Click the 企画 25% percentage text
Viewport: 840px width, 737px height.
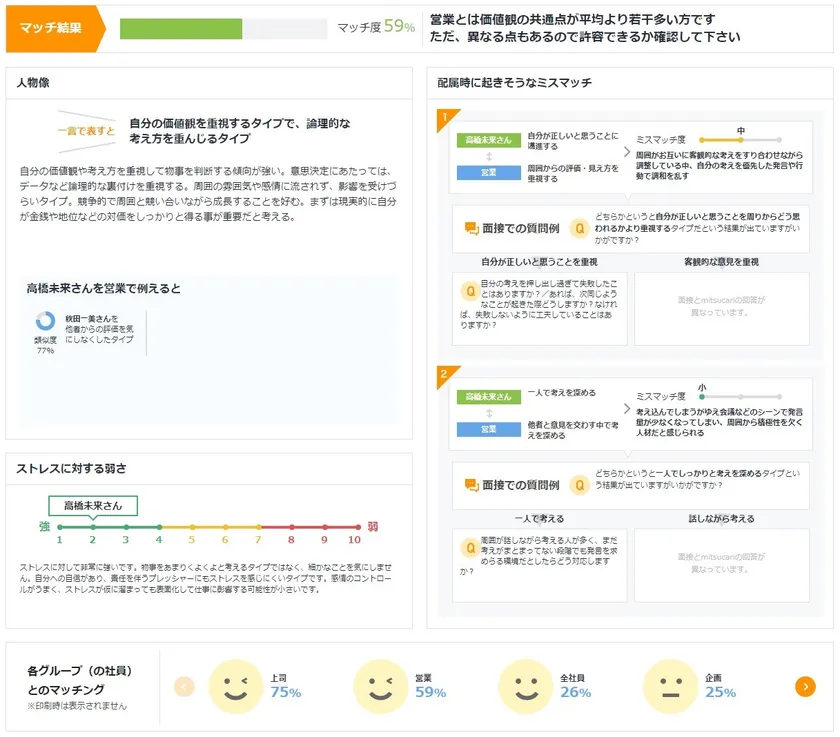click(720, 692)
